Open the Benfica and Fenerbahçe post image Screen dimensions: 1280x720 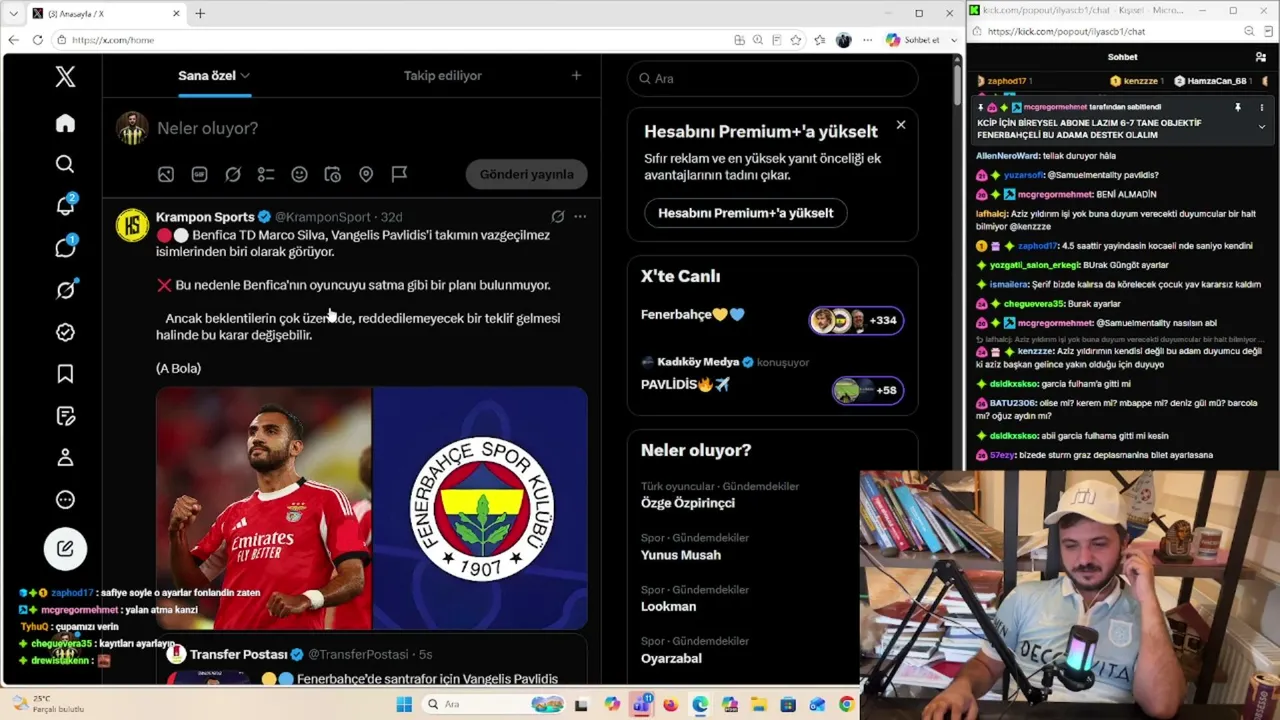pos(372,508)
